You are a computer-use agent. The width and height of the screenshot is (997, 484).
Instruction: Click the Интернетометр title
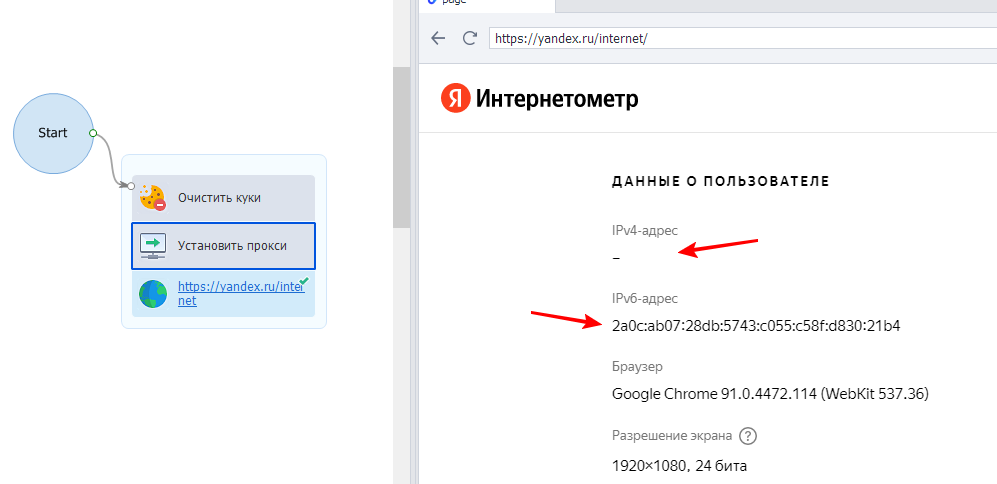pos(557,99)
